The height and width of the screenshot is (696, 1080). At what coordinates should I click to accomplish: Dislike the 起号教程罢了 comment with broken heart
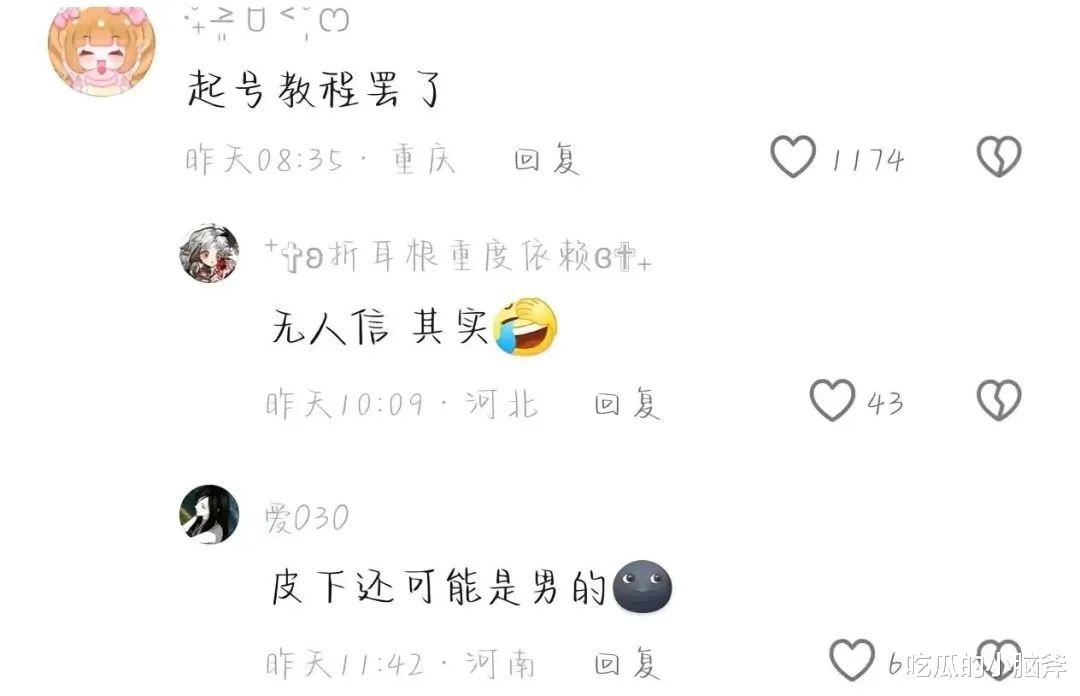click(999, 156)
